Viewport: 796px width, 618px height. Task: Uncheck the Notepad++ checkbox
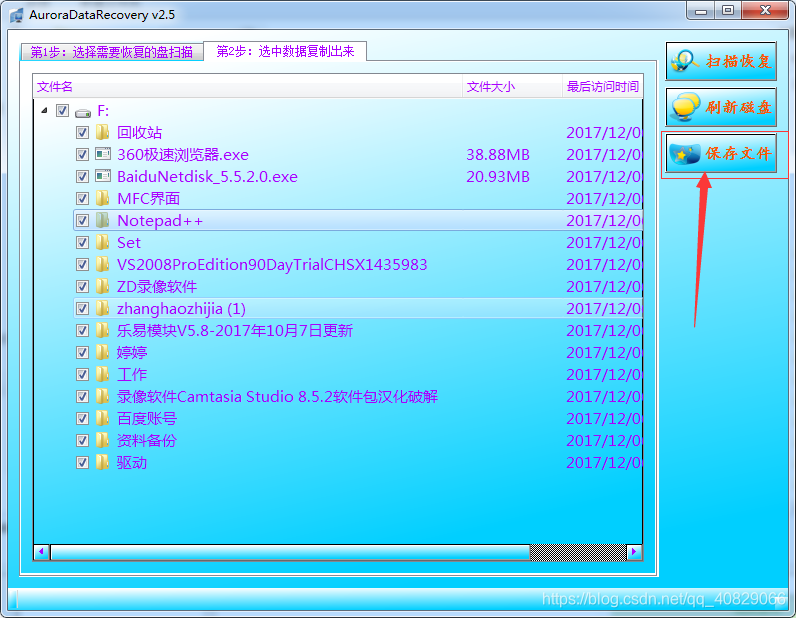point(82,220)
